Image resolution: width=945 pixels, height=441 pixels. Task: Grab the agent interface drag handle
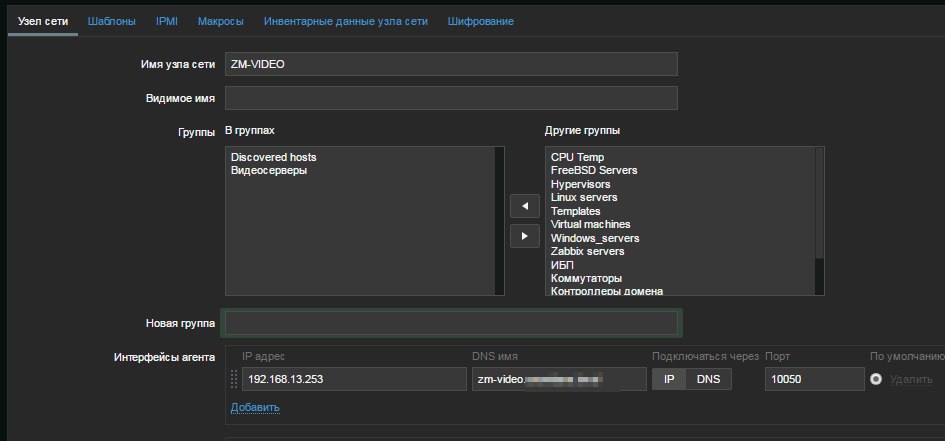click(x=234, y=380)
